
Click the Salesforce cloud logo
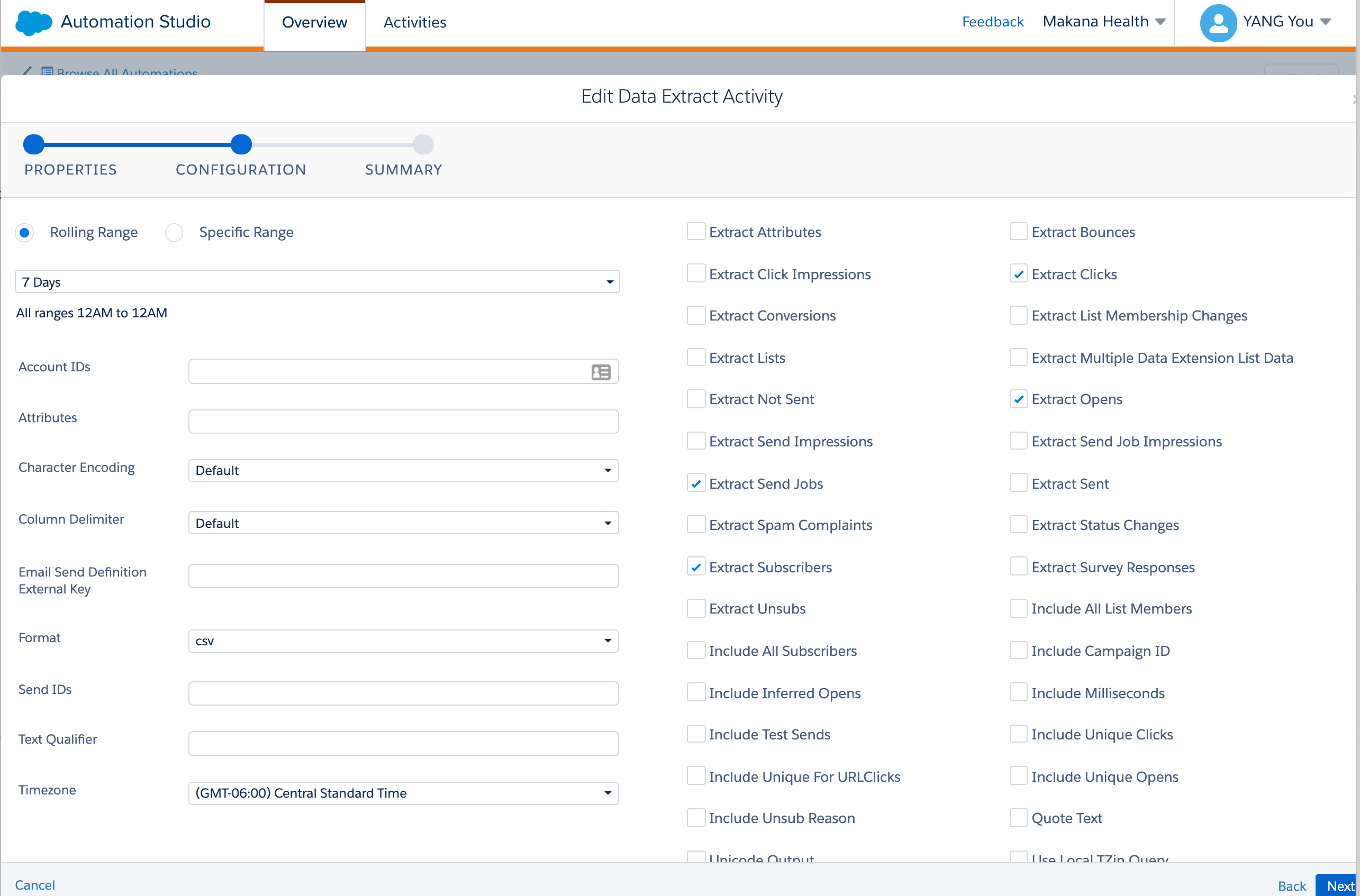(33, 22)
